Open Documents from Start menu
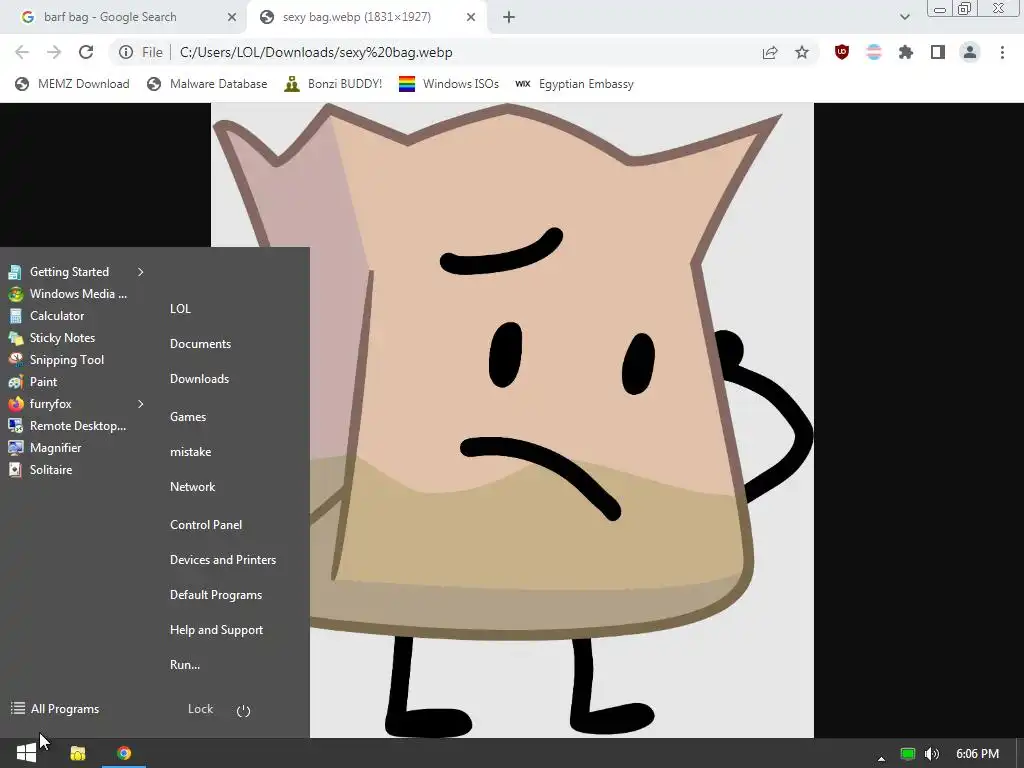 tap(200, 344)
